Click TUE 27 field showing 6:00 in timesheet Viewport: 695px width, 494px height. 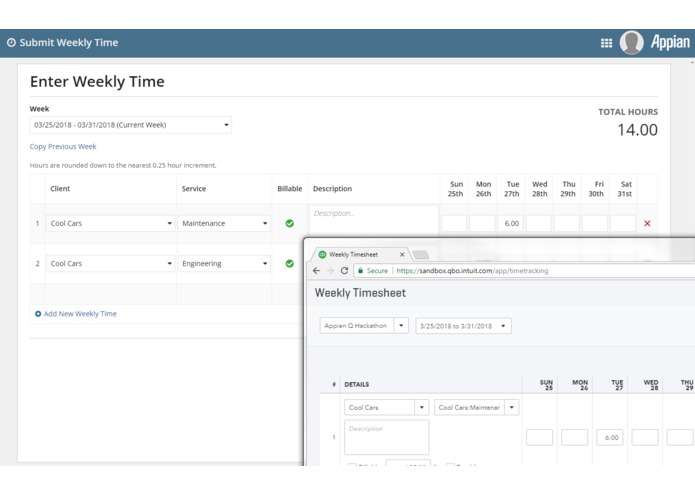pos(609,437)
